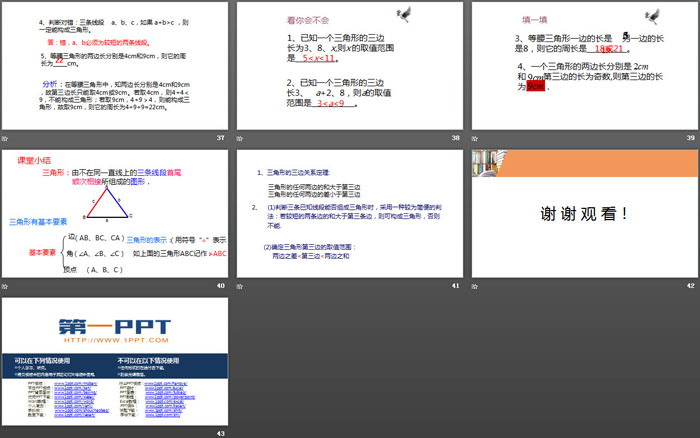The image size is (700, 438).
Task: Select the 课堂小结 slide thumbnail
Action: click(x=116, y=213)
